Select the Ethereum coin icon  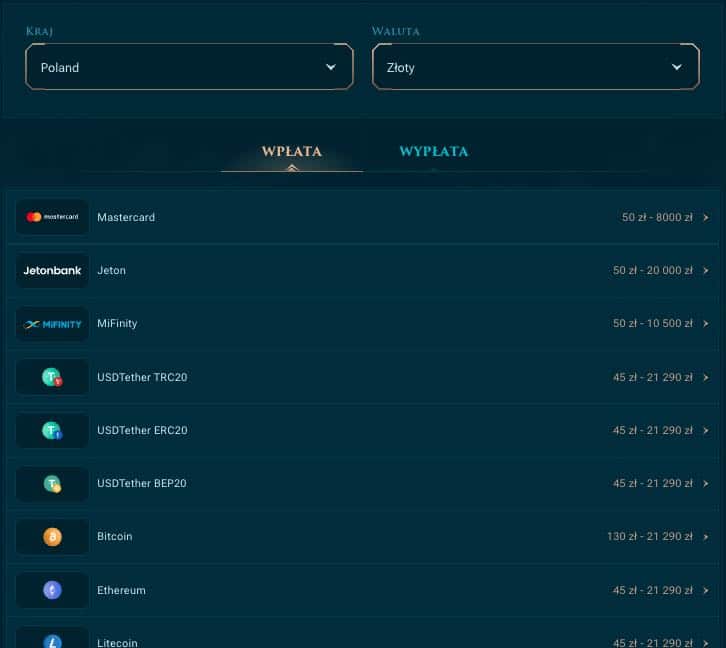pyautogui.click(x=52, y=590)
